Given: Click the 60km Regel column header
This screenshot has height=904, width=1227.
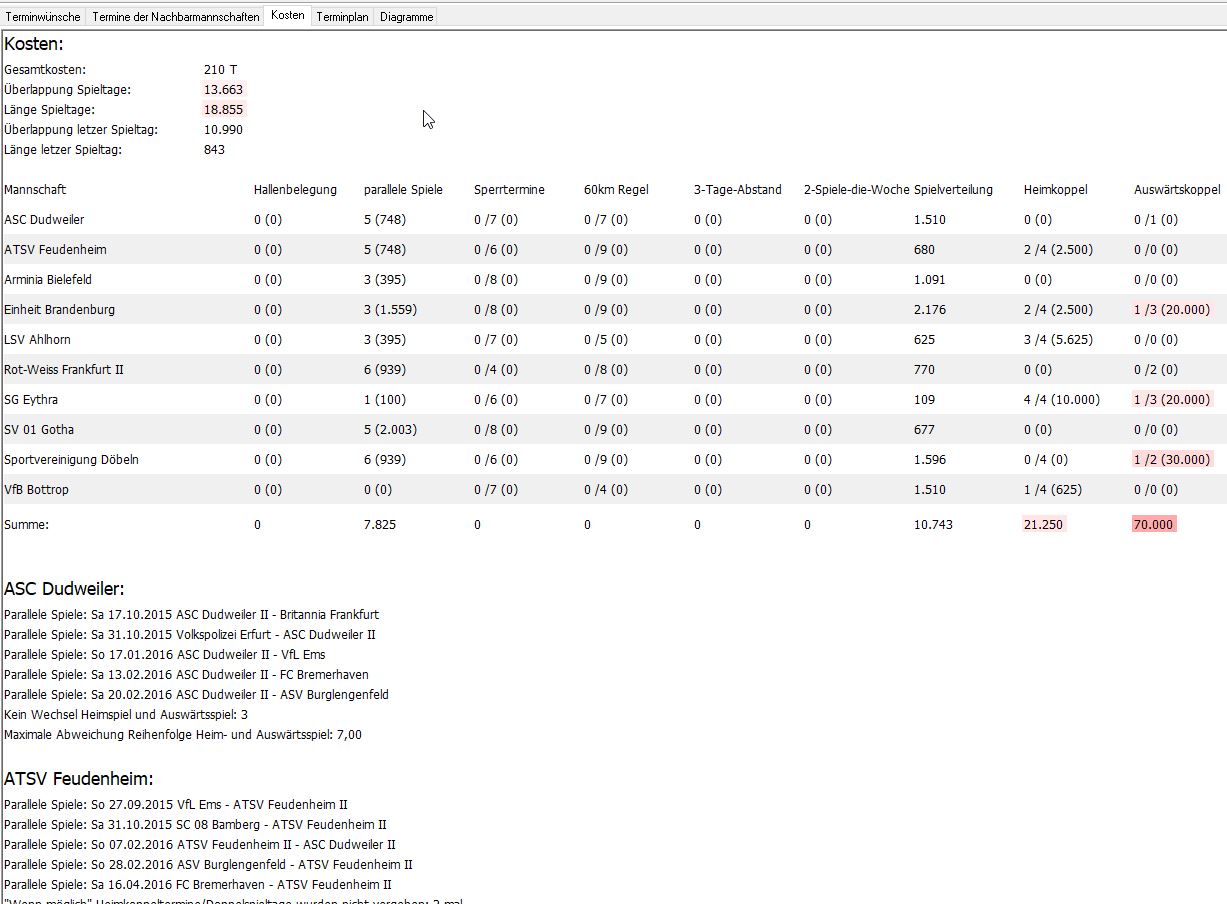Looking at the screenshot, I should pyautogui.click(x=618, y=190).
